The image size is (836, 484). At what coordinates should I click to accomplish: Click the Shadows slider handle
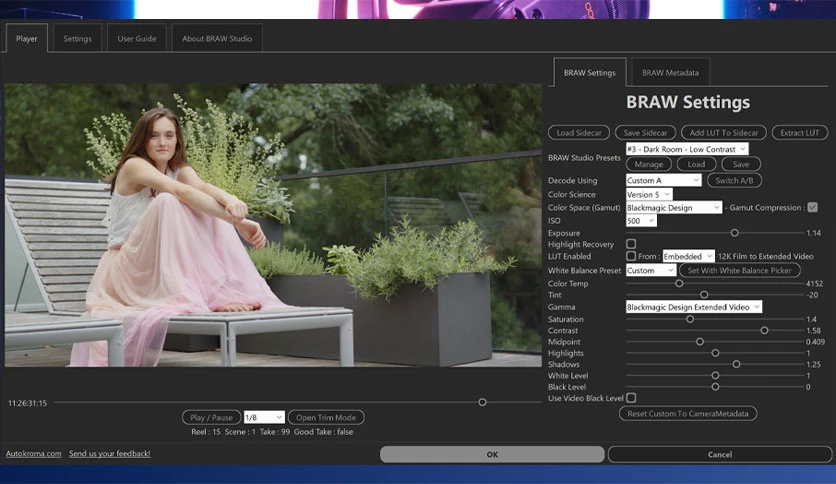pos(736,364)
